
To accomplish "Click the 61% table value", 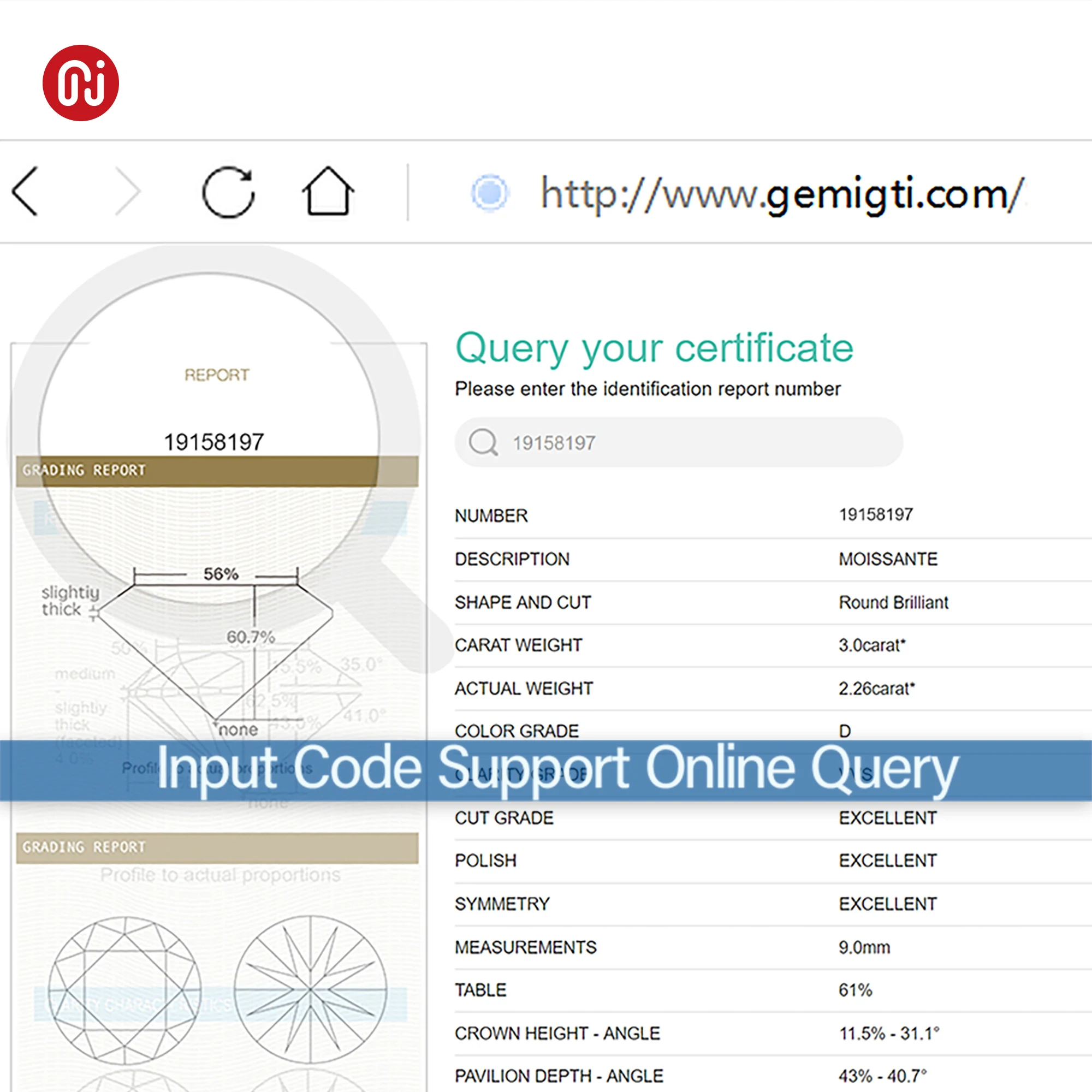I will 855,990.
